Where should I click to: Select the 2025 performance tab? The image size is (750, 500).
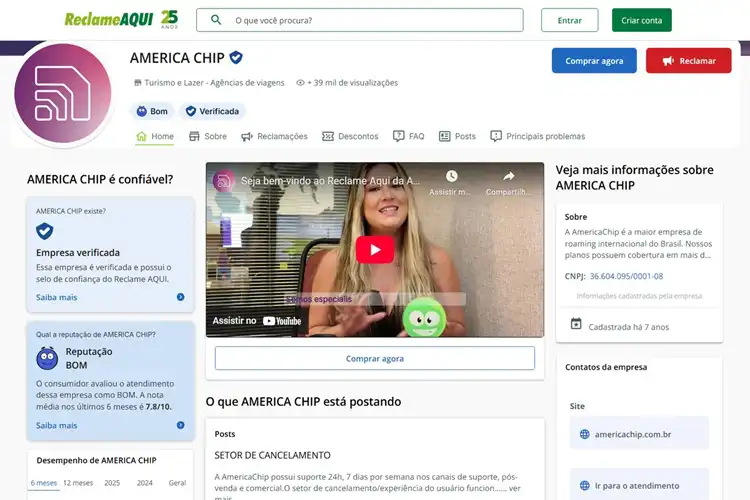(x=112, y=483)
